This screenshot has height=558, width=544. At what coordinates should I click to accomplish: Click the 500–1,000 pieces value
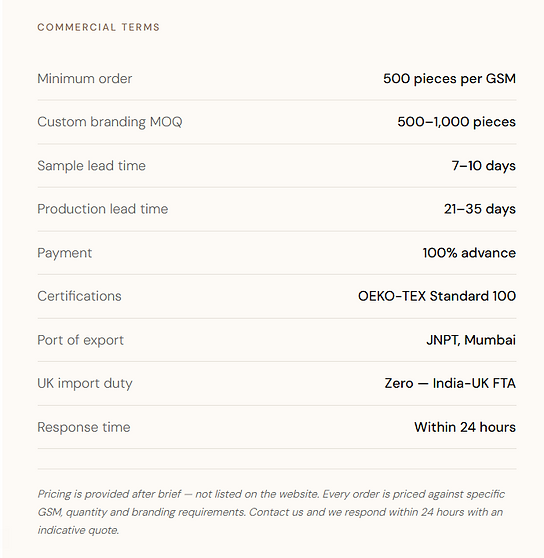(x=456, y=122)
